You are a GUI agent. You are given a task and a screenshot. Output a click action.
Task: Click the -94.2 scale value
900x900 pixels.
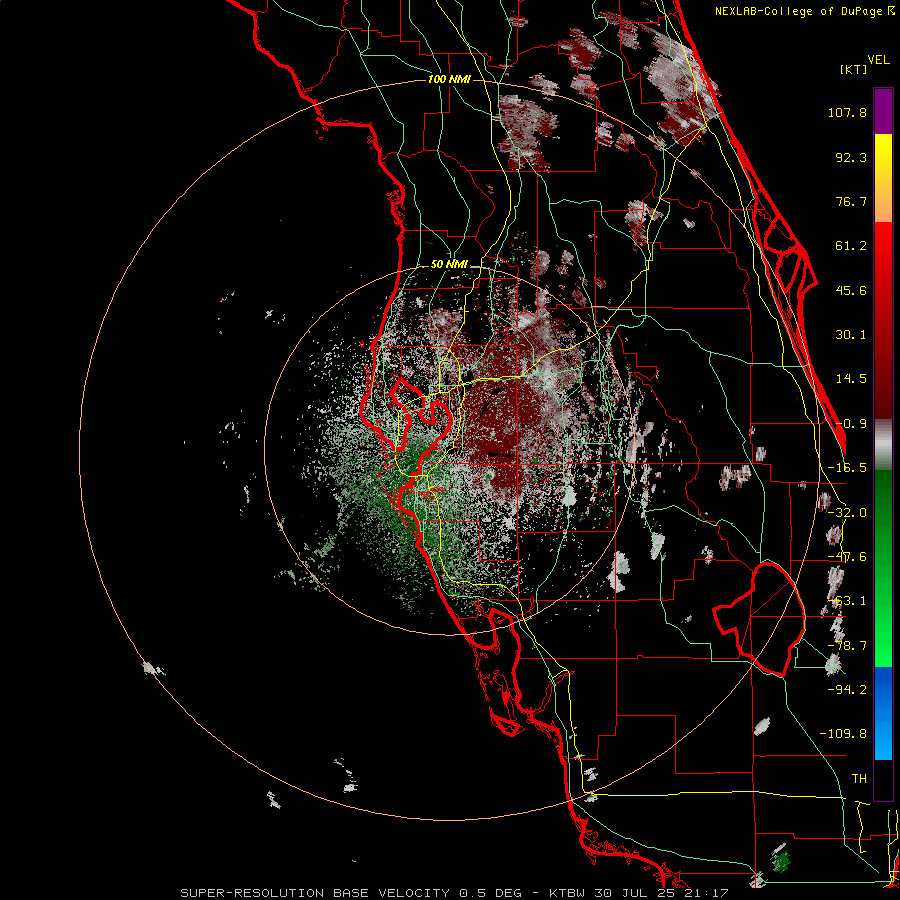(847, 689)
